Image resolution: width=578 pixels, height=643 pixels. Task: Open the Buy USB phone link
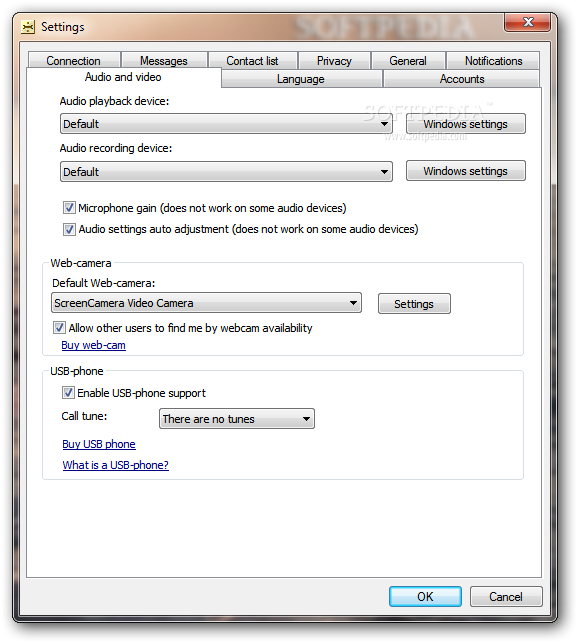tap(99, 444)
